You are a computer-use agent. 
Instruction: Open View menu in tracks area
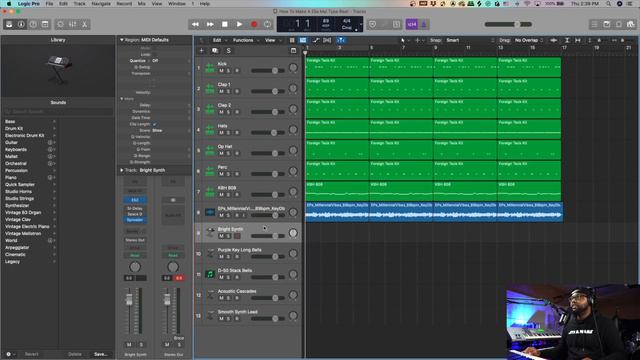click(272, 40)
